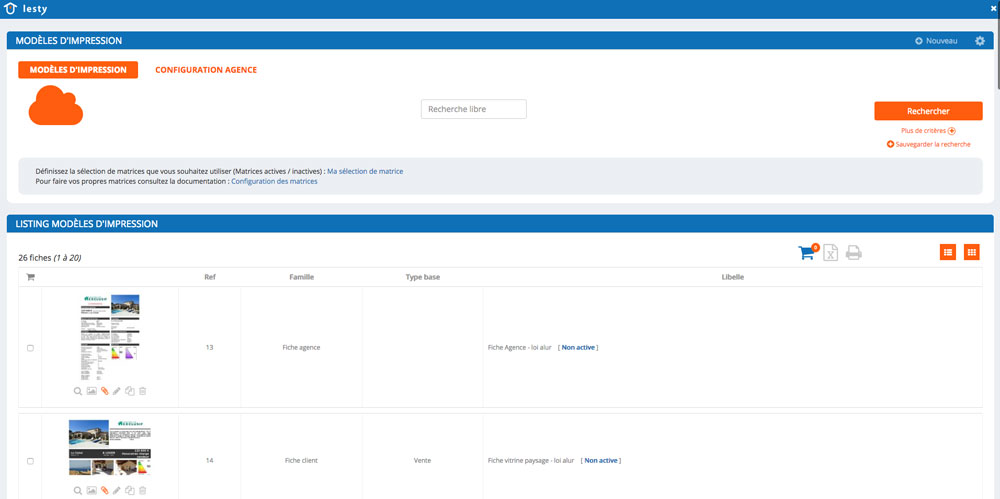Click the printer icon above the listing

point(853,253)
